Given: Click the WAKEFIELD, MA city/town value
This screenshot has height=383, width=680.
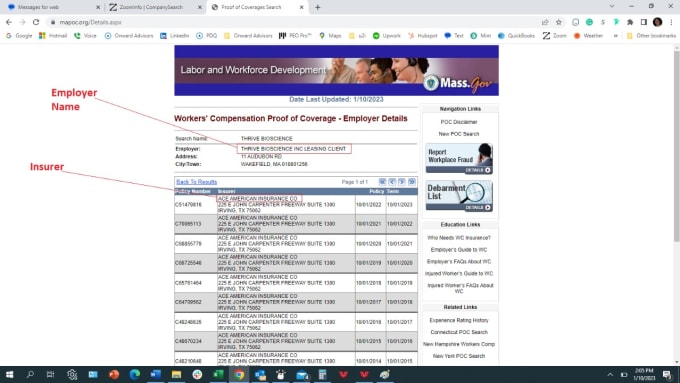Looking at the screenshot, I should (274, 164).
